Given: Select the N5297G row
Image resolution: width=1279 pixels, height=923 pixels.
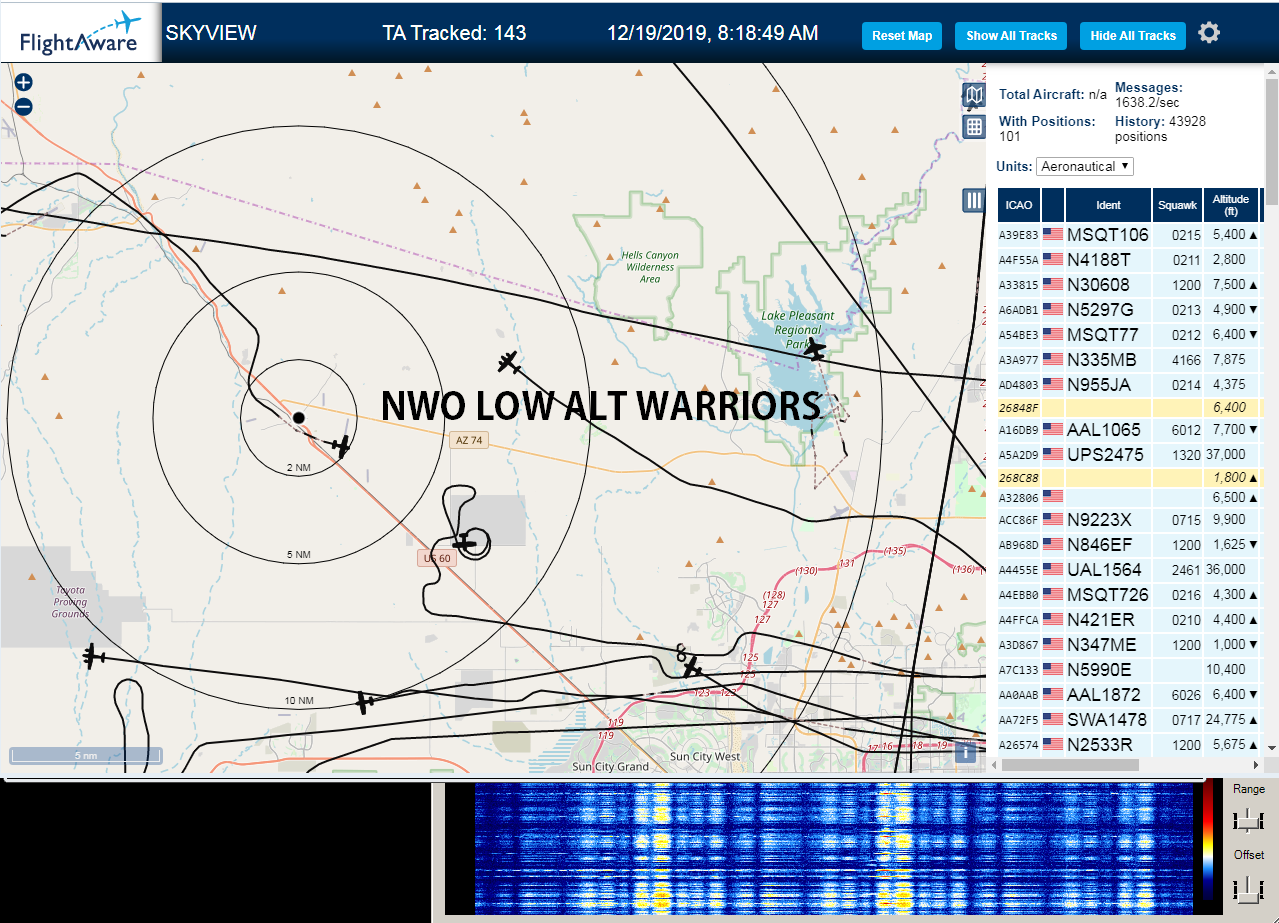Looking at the screenshot, I should pyautogui.click(x=1130, y=309).
